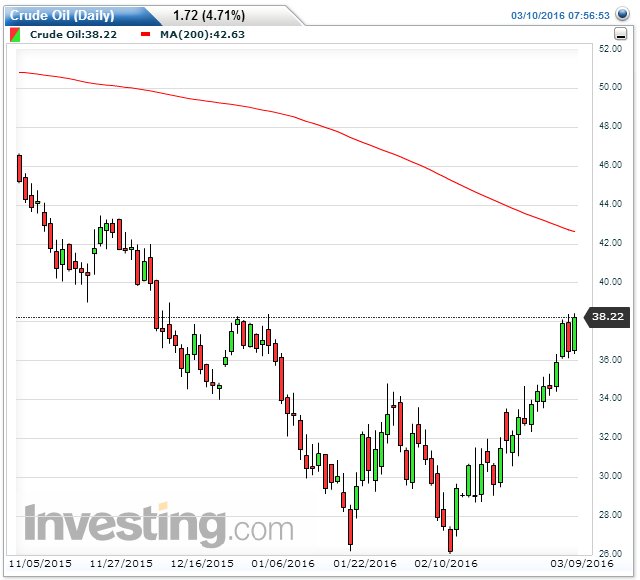Click the 12/16/2015 date axis label
640x580 pixels.
point(202,564)
